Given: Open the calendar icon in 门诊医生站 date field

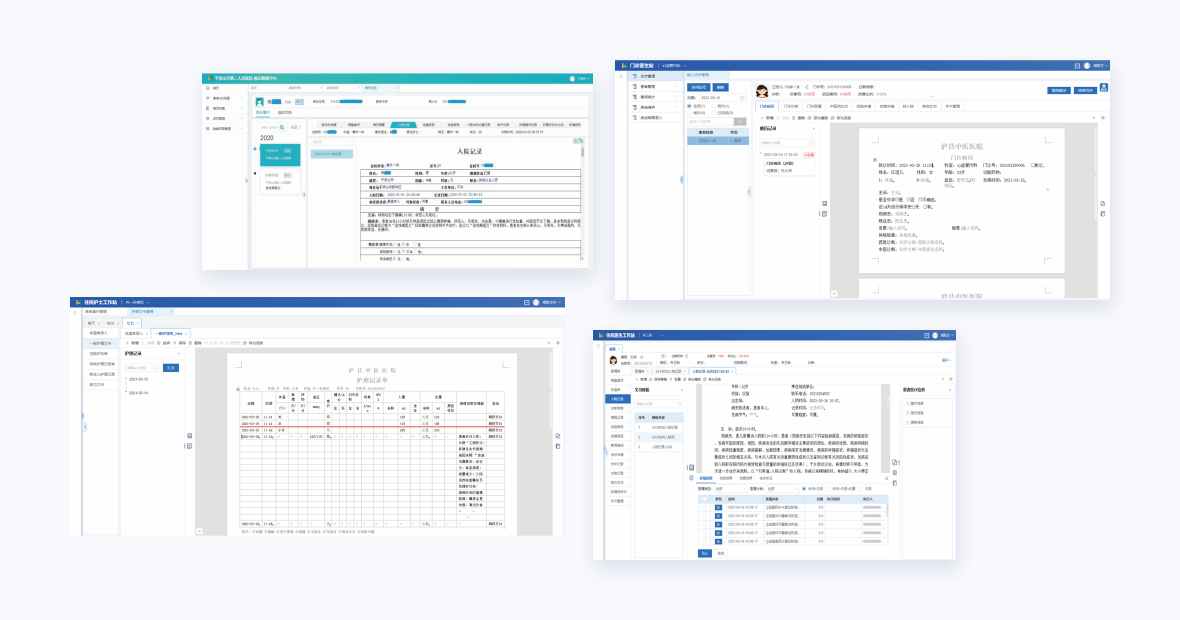Looking at the screenshot, I should coord(743,98).
